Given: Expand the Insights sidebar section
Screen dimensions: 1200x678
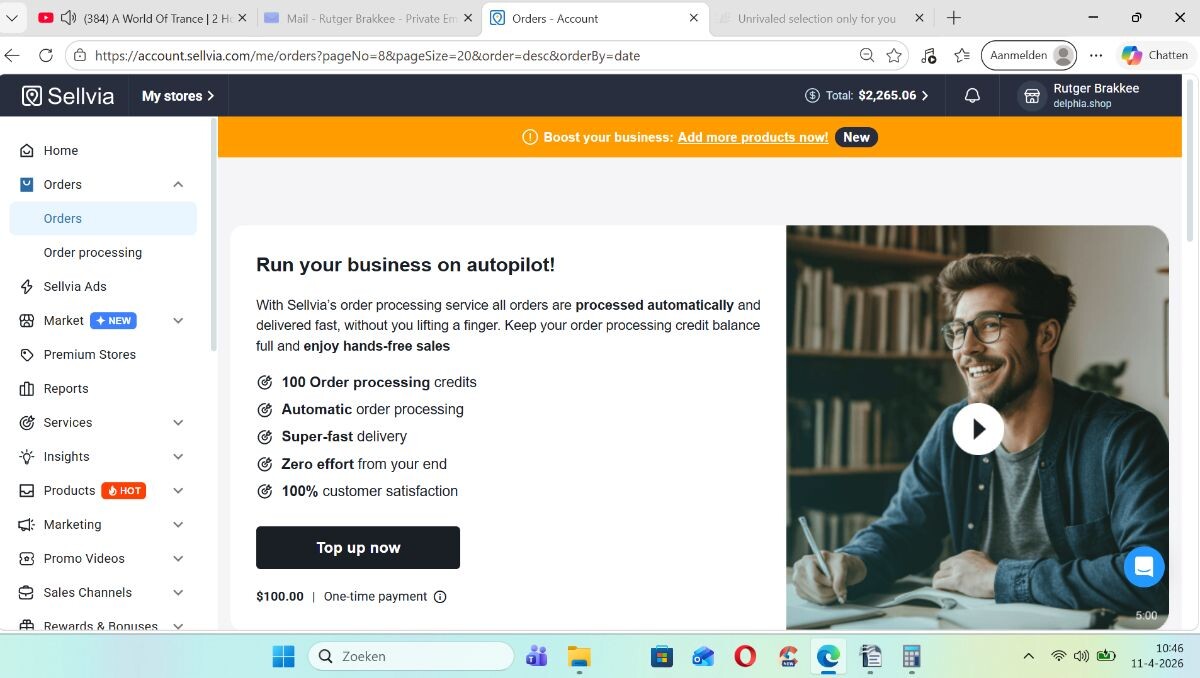Looking at the screenshot, I should pyautogui.click(x=178, y=456).
